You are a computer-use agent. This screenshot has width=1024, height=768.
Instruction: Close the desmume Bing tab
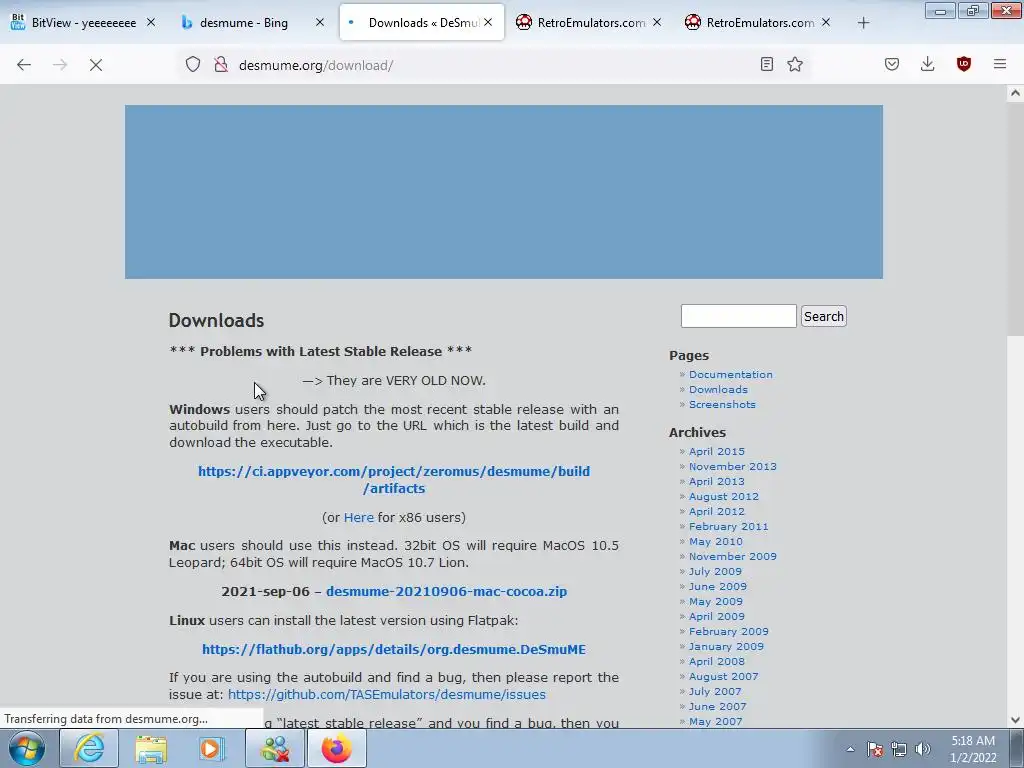(x=320, y=22)
